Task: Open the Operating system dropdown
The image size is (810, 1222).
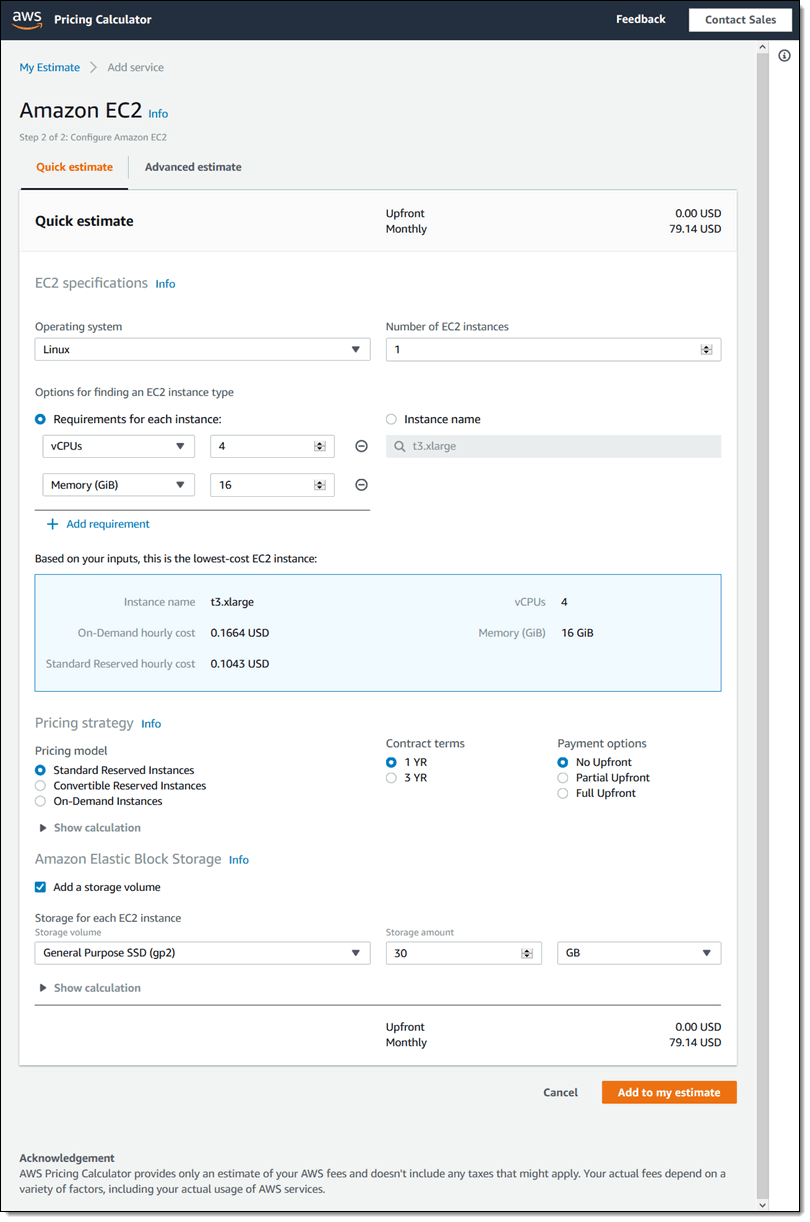Action: 355,349
